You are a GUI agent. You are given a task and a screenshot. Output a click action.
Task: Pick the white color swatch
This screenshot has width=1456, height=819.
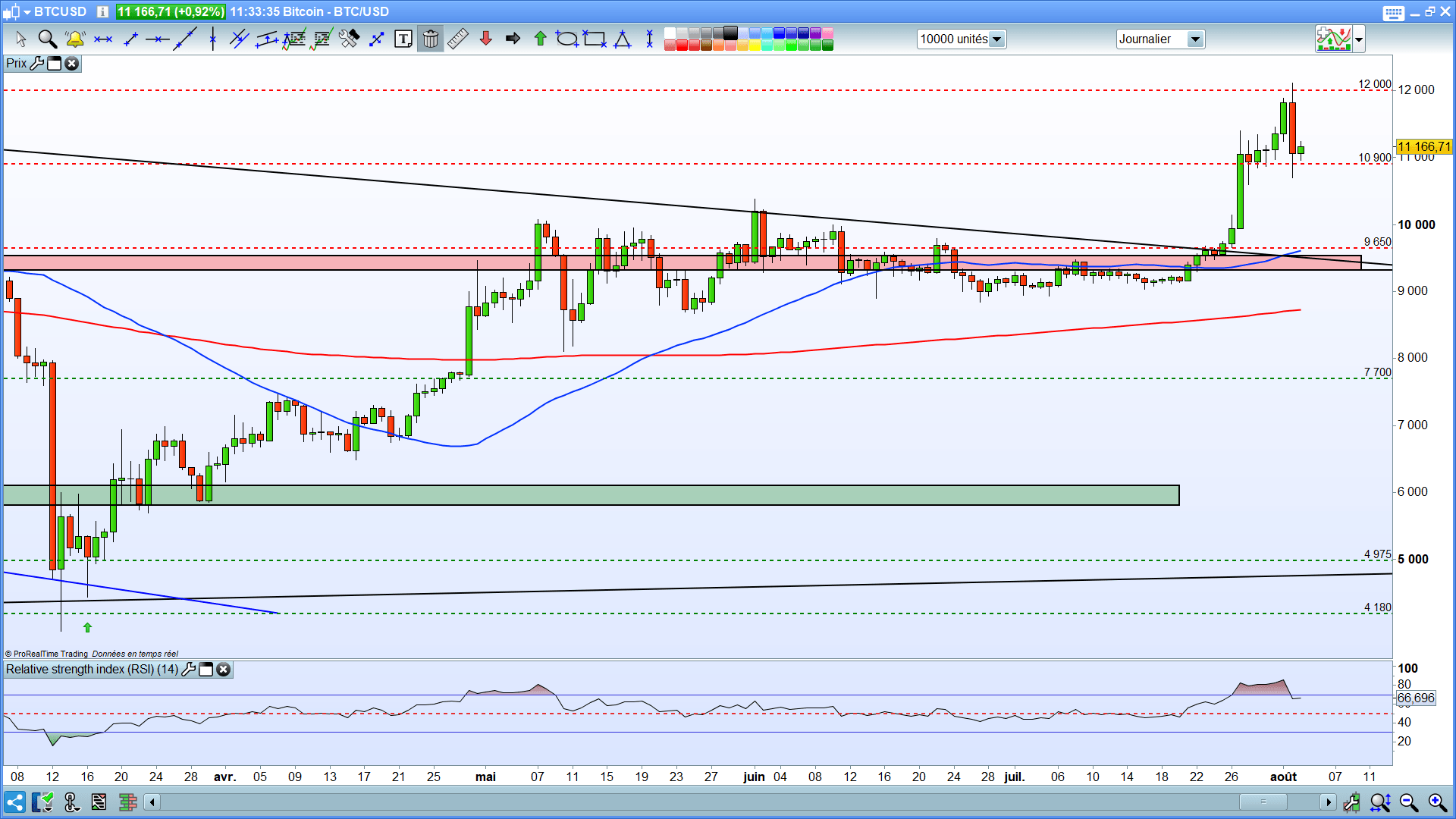click(x=670, y=33)
